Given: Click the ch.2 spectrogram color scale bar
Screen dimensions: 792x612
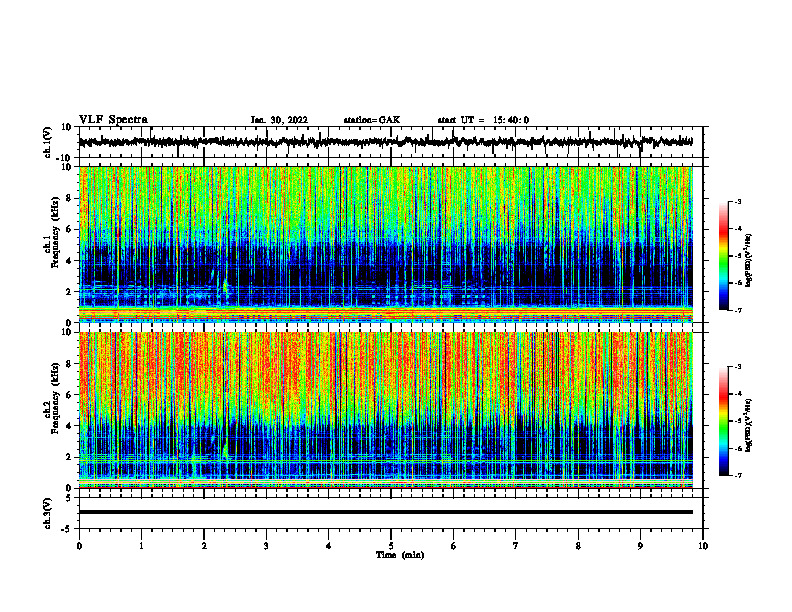Looking at the screenshot, I should 723,421.
